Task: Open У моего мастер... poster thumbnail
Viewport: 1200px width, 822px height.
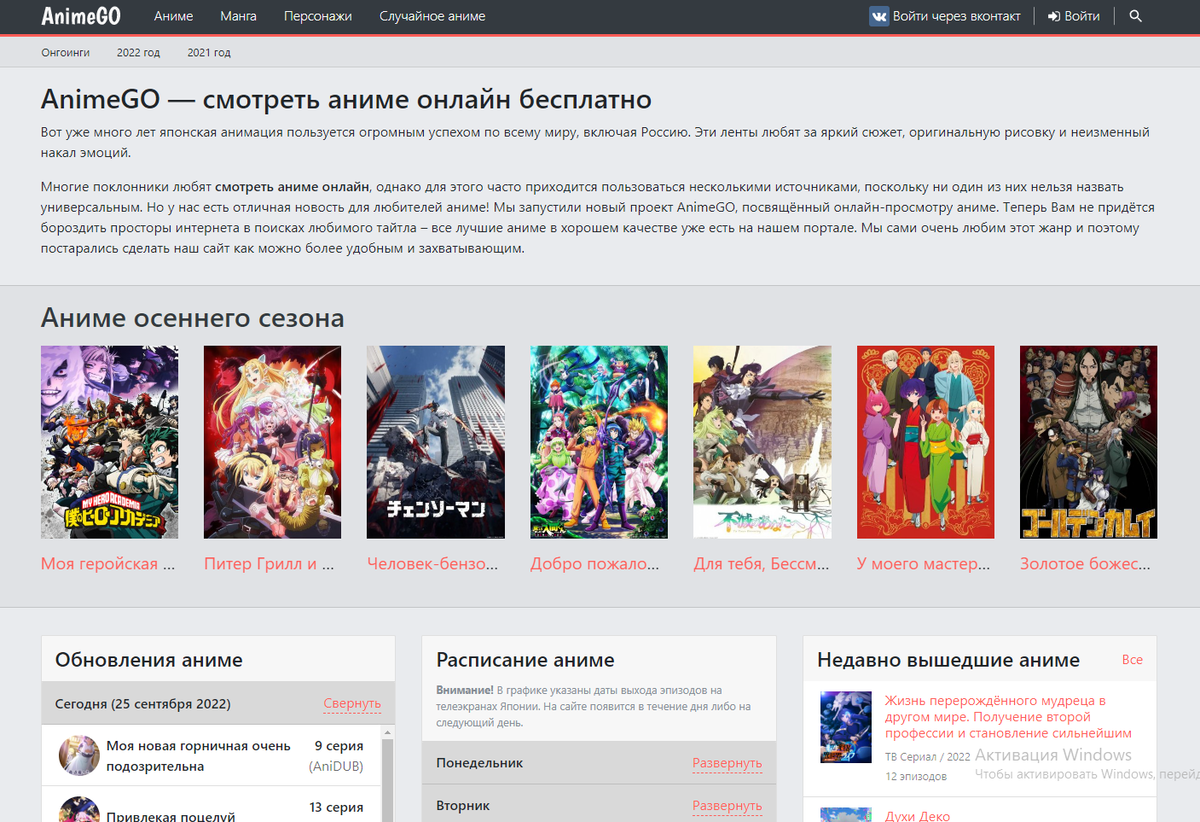Action: 926,442
